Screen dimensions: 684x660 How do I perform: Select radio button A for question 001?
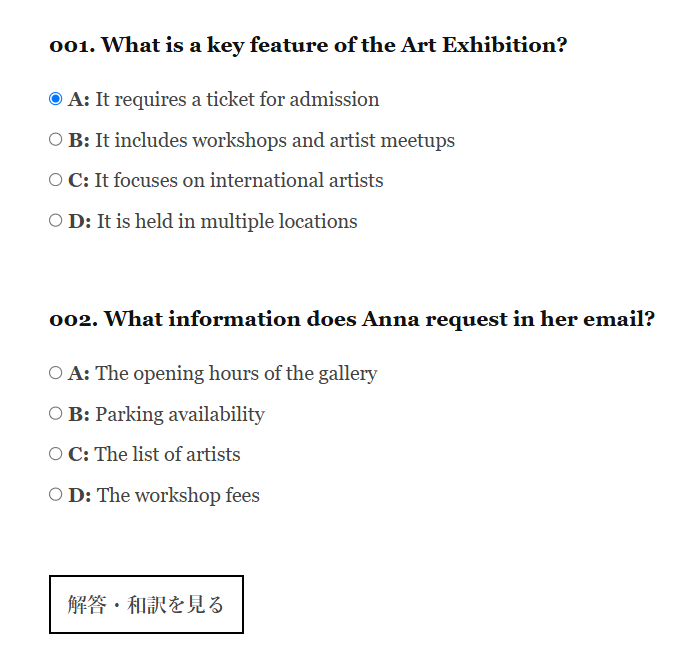55,99
